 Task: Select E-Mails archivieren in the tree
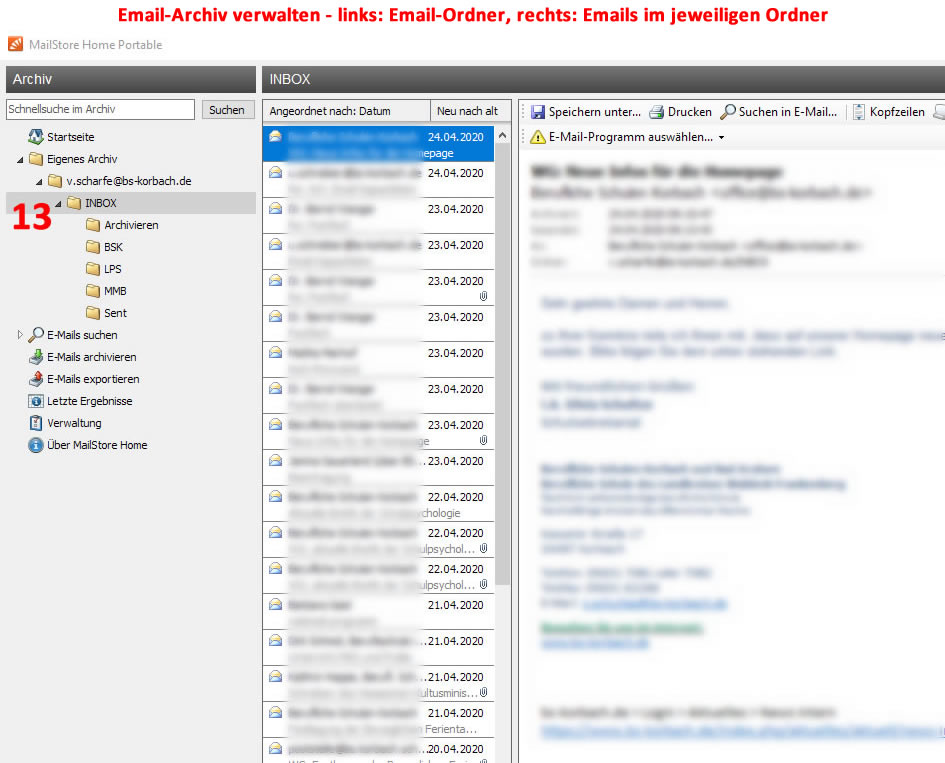tap(92, 357)
